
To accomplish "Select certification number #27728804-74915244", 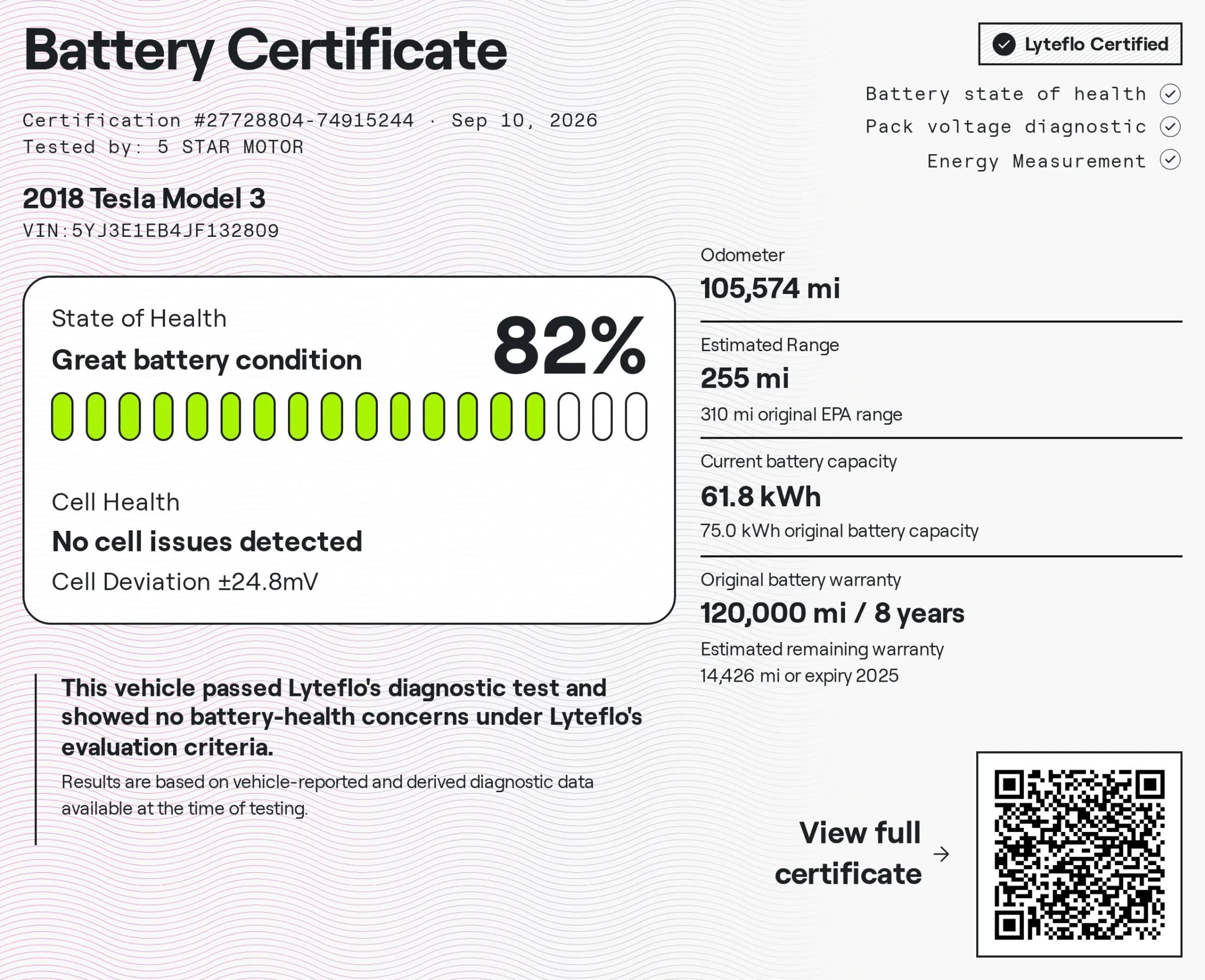I will [304, 120].
